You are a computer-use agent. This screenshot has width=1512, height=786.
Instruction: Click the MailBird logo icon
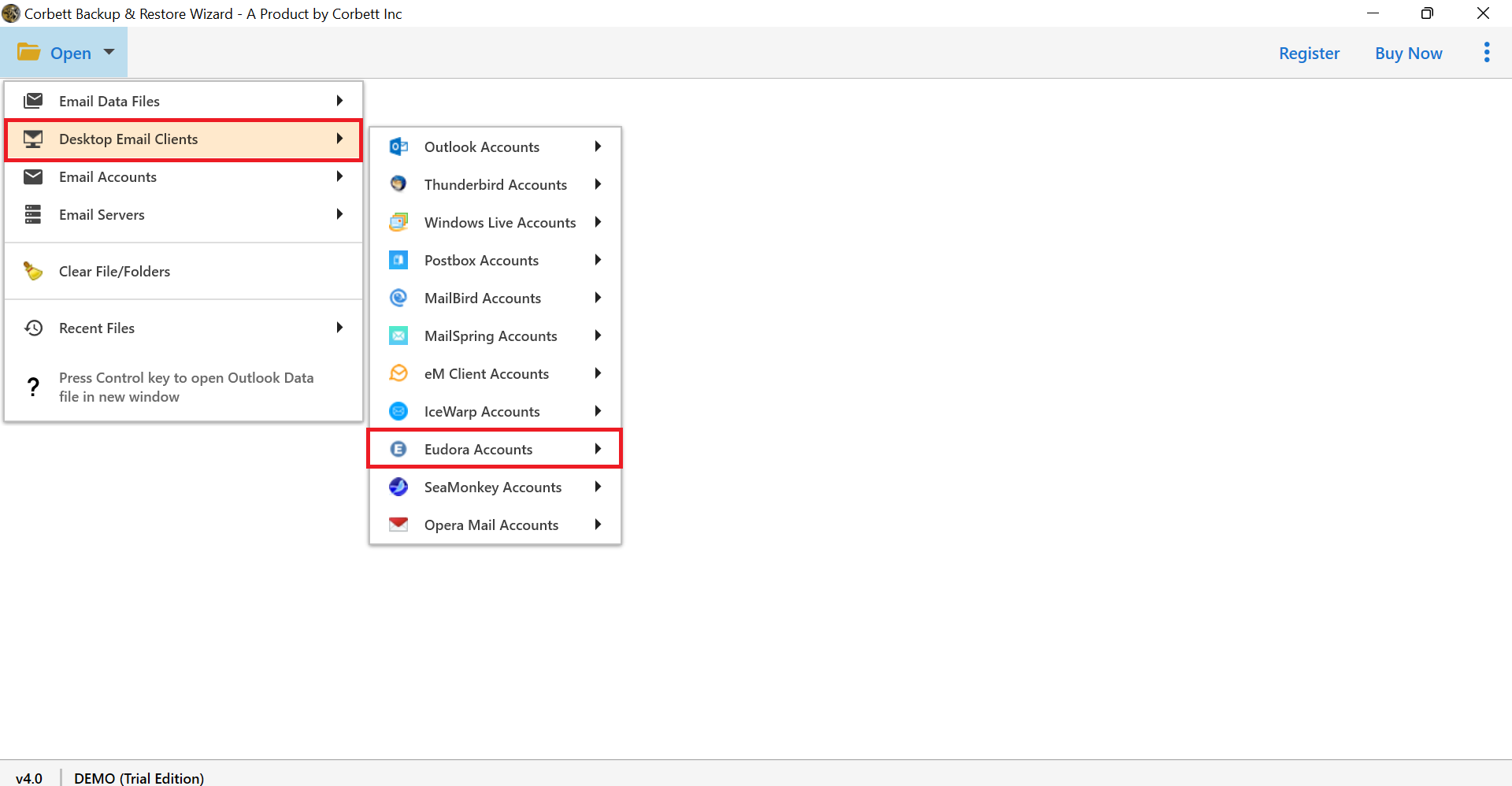click(398, 298)
